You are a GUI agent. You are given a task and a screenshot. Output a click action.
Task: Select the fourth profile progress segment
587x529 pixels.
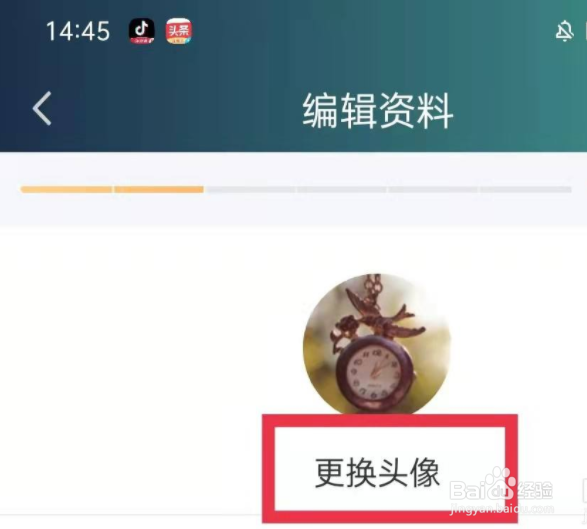click(x=342, y=189)
